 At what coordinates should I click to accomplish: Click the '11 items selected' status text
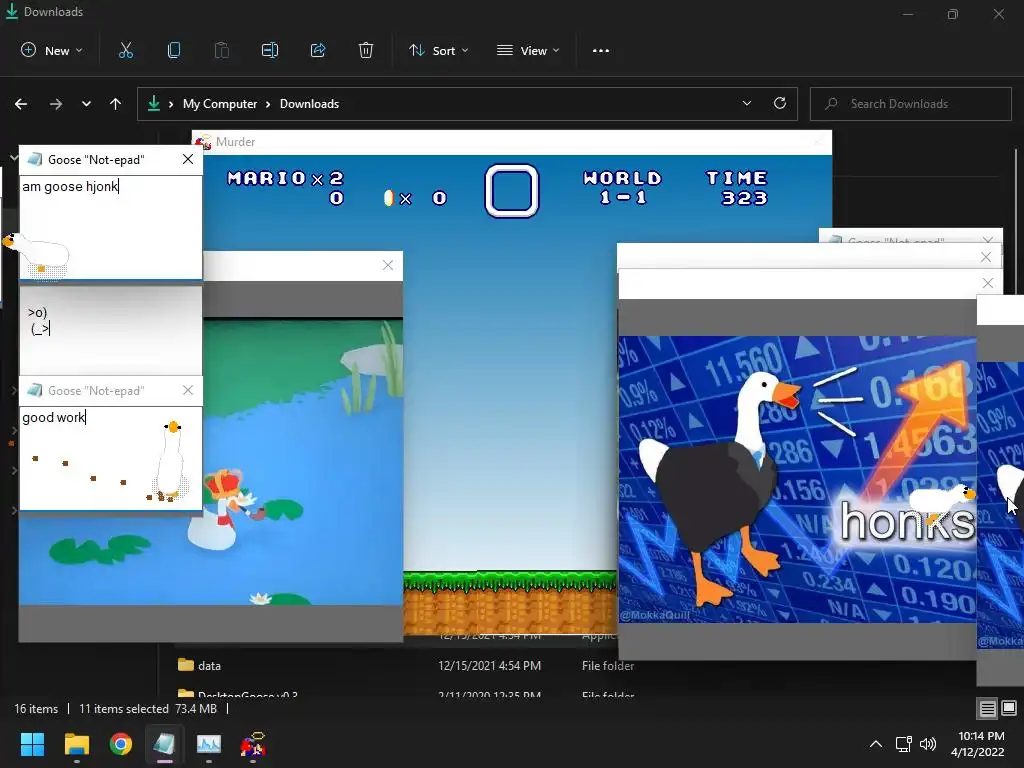click(x=123, y=709)
